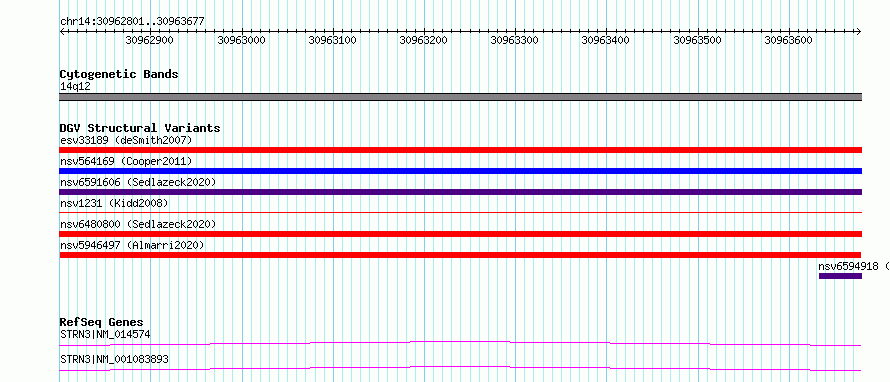Image resolution: width=890 pixels, height=382 pixels.
Task: Click the STRN3|NM_014574 gene label
Action: coord(105,335)
